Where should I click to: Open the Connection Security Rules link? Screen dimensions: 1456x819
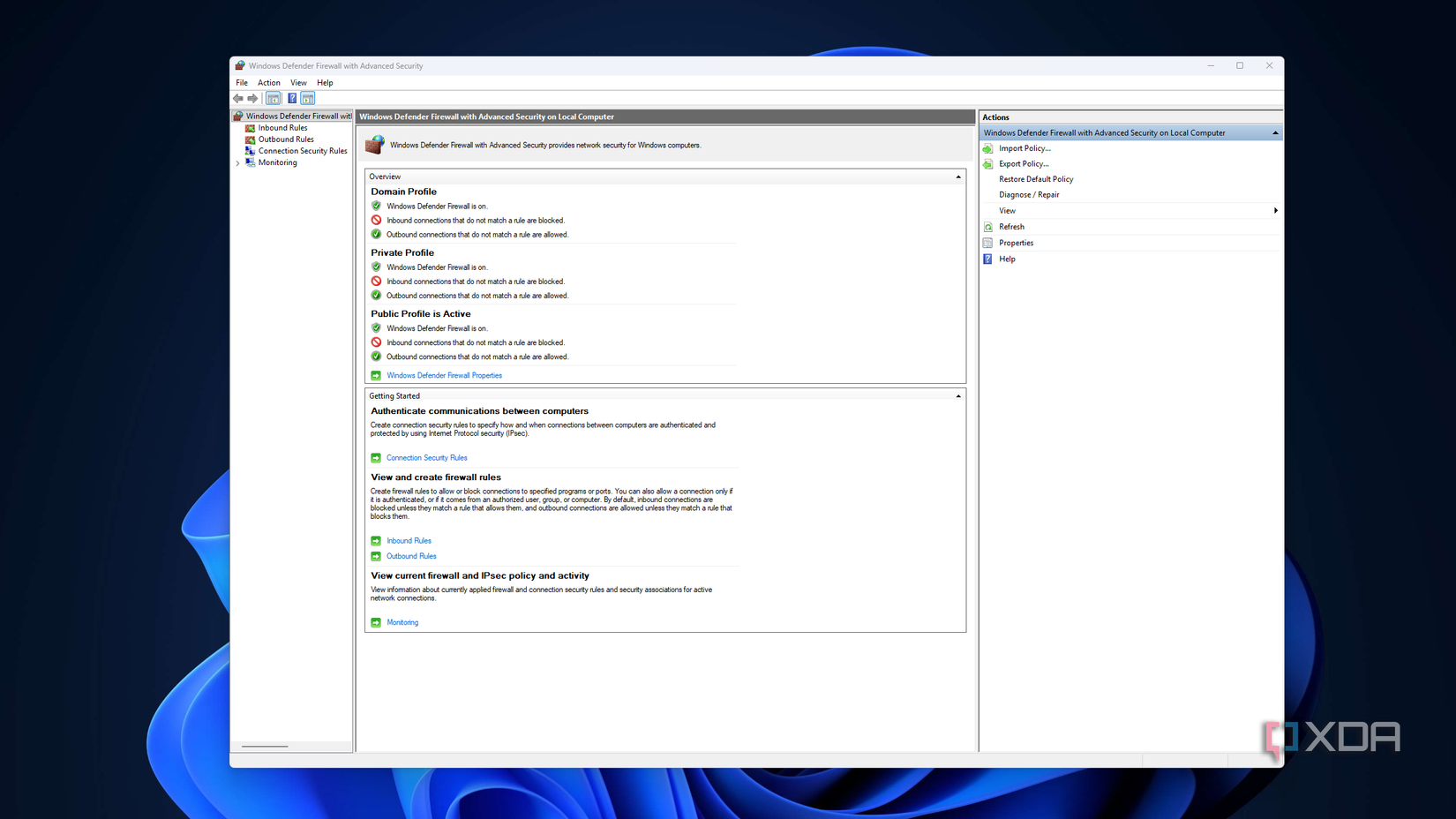click(426, 458)
